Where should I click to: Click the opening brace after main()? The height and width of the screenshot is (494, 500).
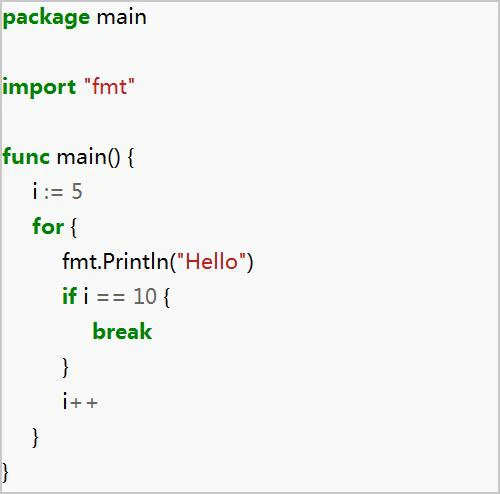click(x=131, y=158)
